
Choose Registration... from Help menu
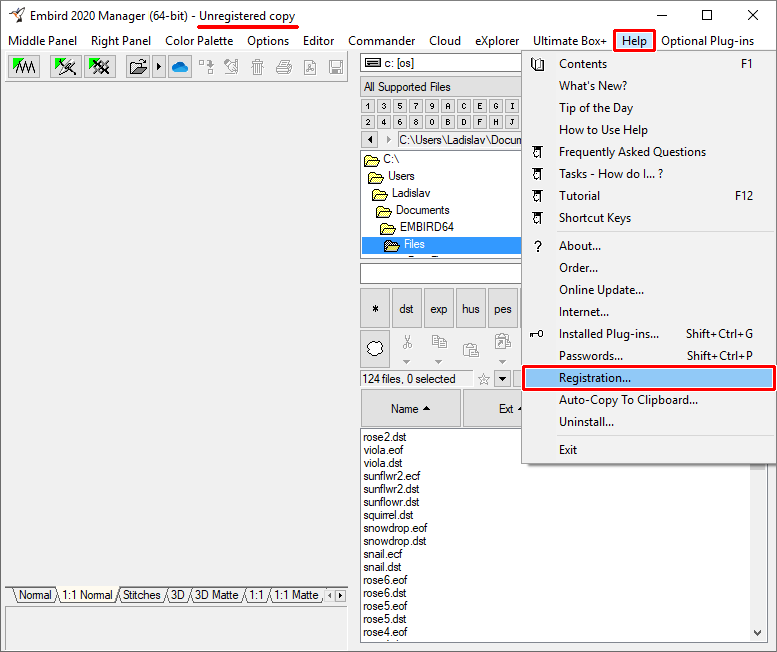click(649, 378)
